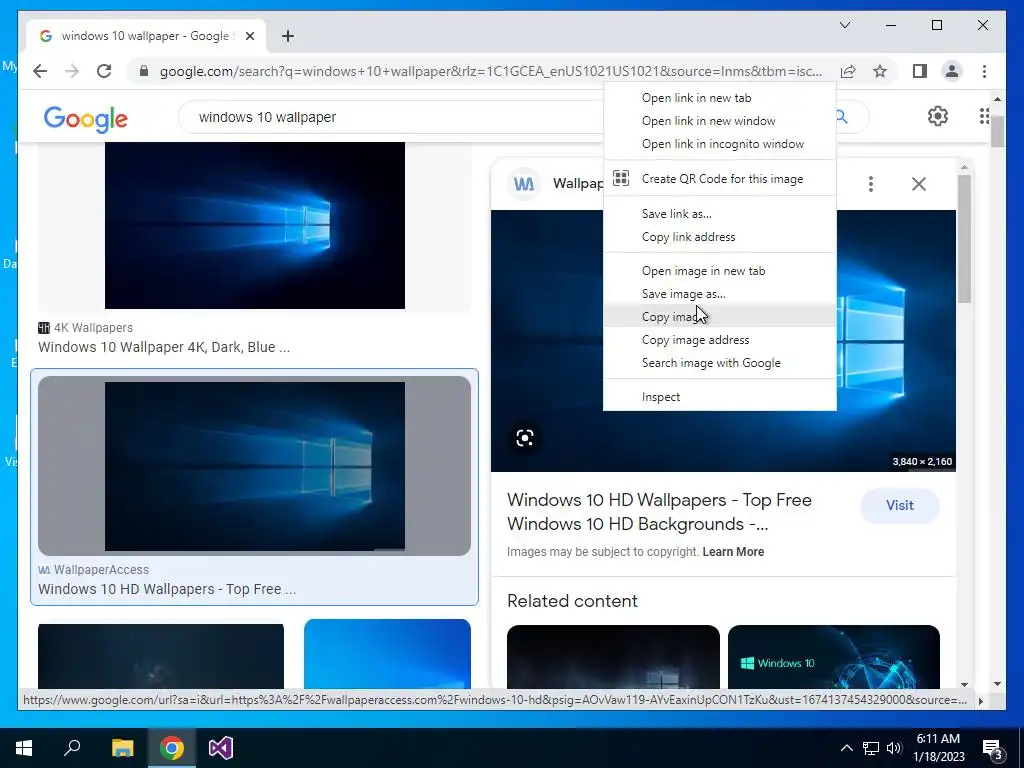Open Windows 10 HD Wallpapers preview title link

(660, 512)
